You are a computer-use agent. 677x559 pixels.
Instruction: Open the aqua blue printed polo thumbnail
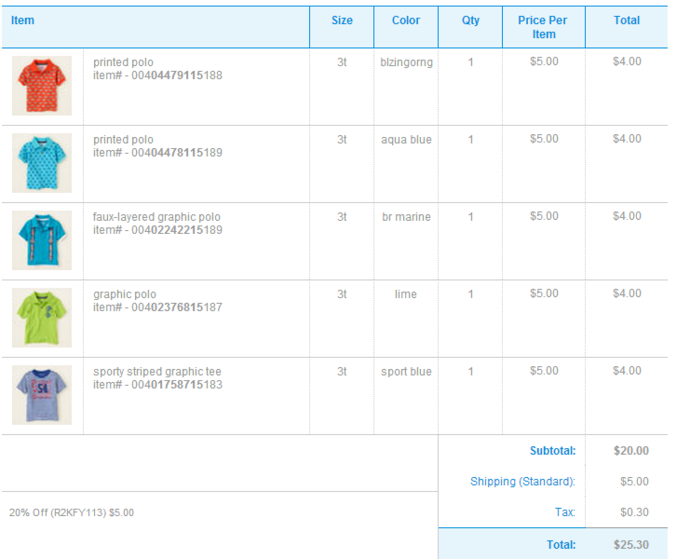[42, 163]
